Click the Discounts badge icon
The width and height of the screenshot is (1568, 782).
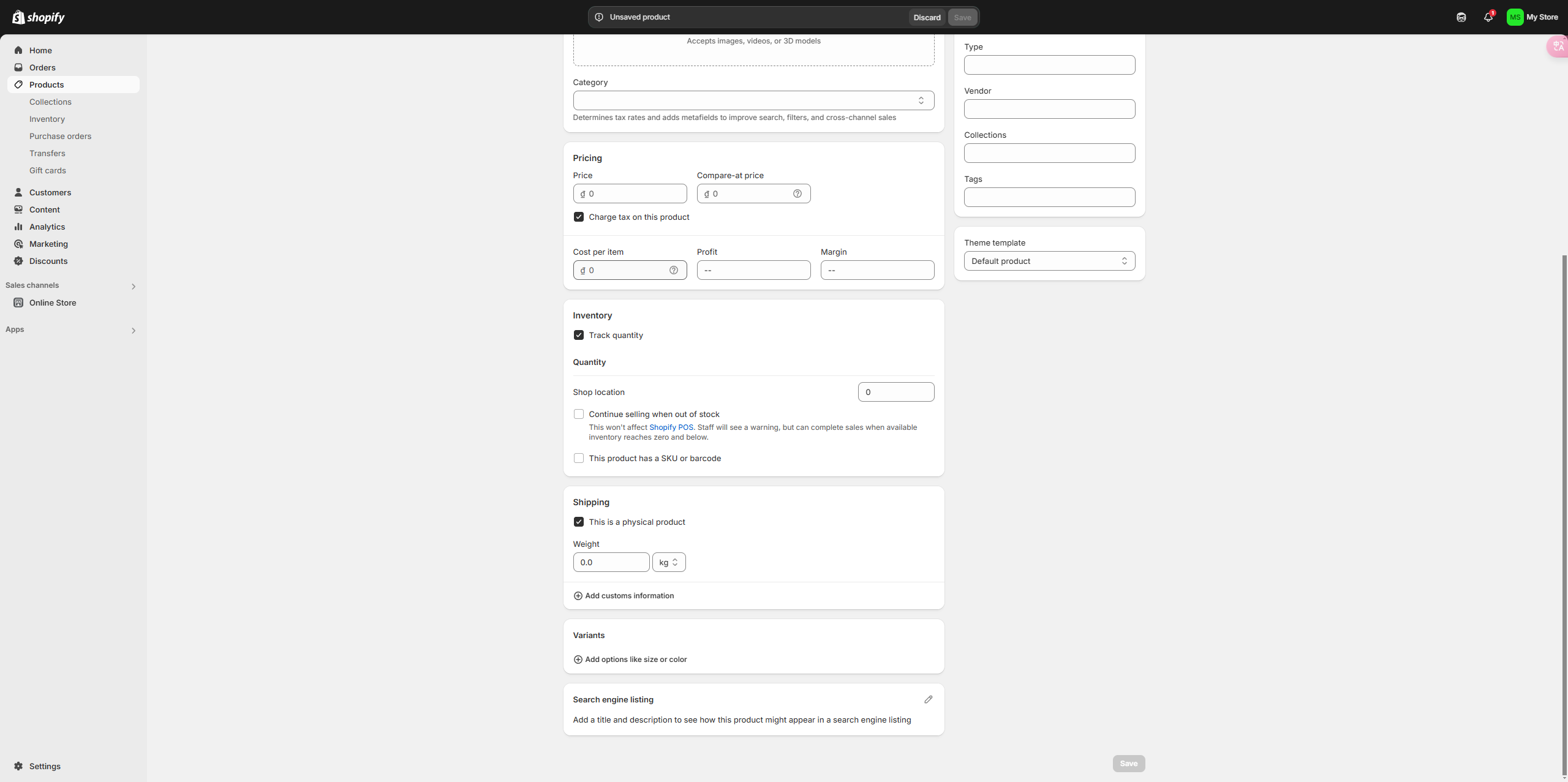pyautogui.click(x=18, y=261)
